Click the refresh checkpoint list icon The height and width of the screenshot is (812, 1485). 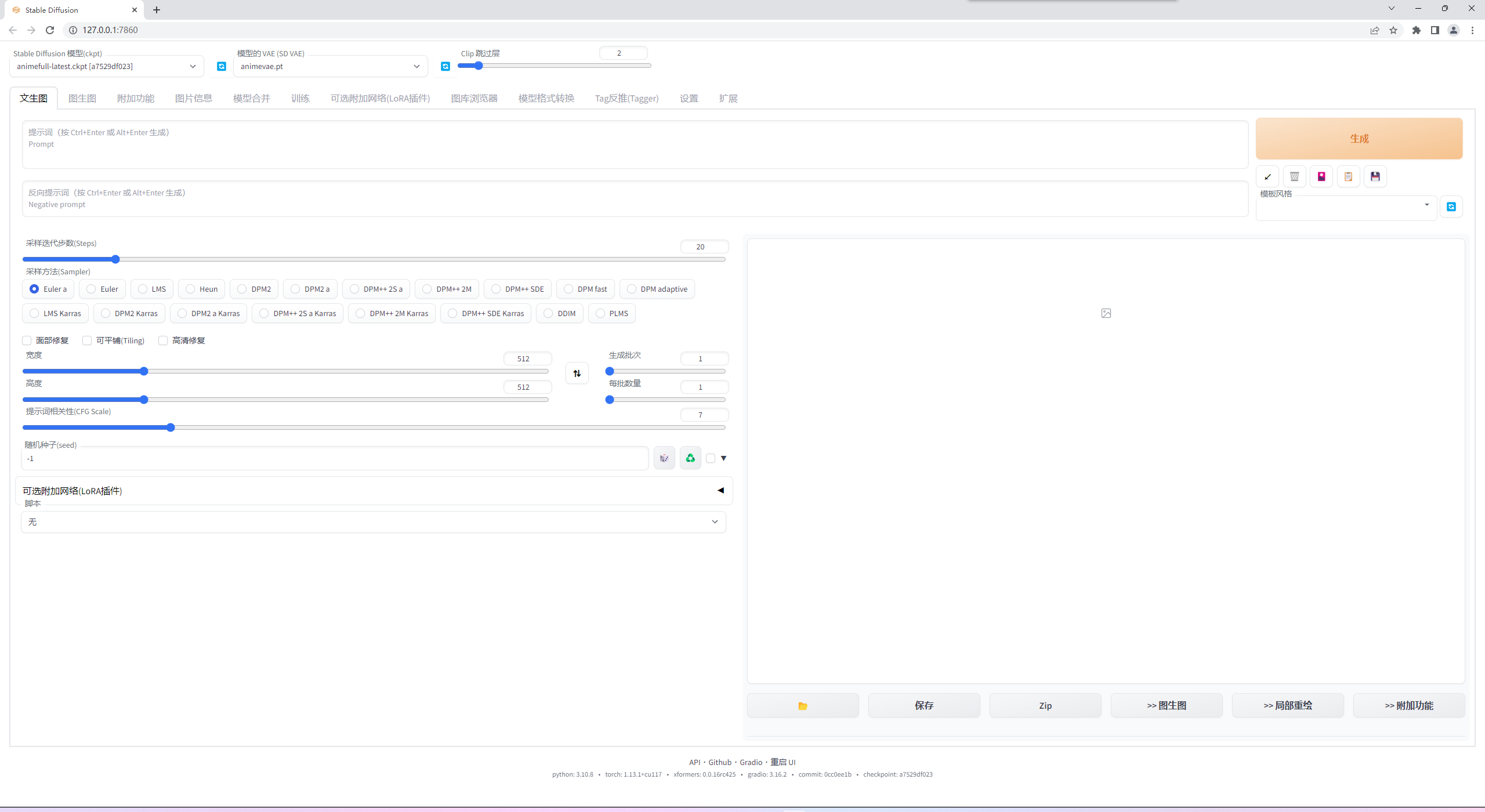(221, 67)
